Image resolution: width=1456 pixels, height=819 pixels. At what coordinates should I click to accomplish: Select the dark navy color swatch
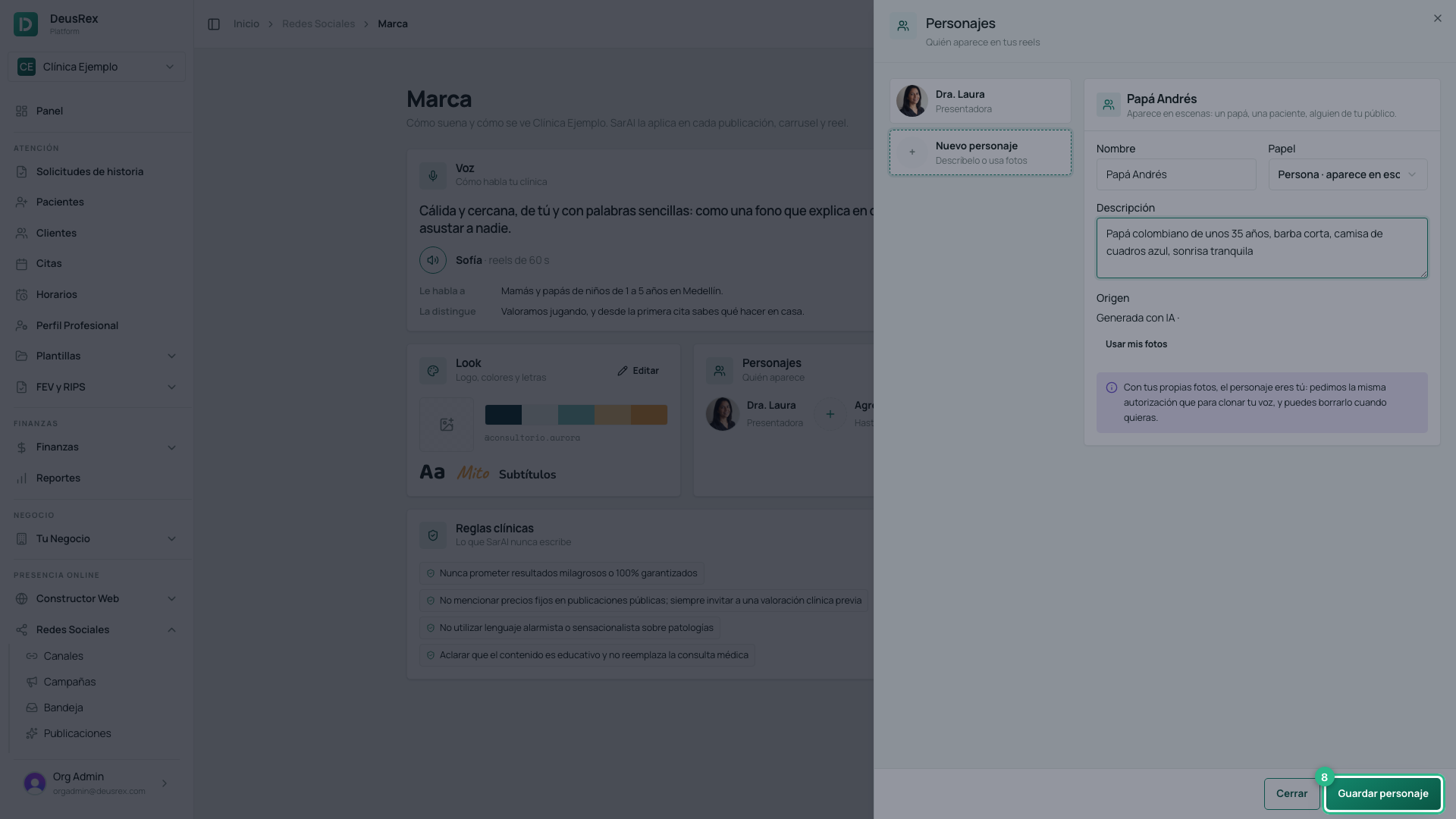pyautogui.click(x=504, y=414)
